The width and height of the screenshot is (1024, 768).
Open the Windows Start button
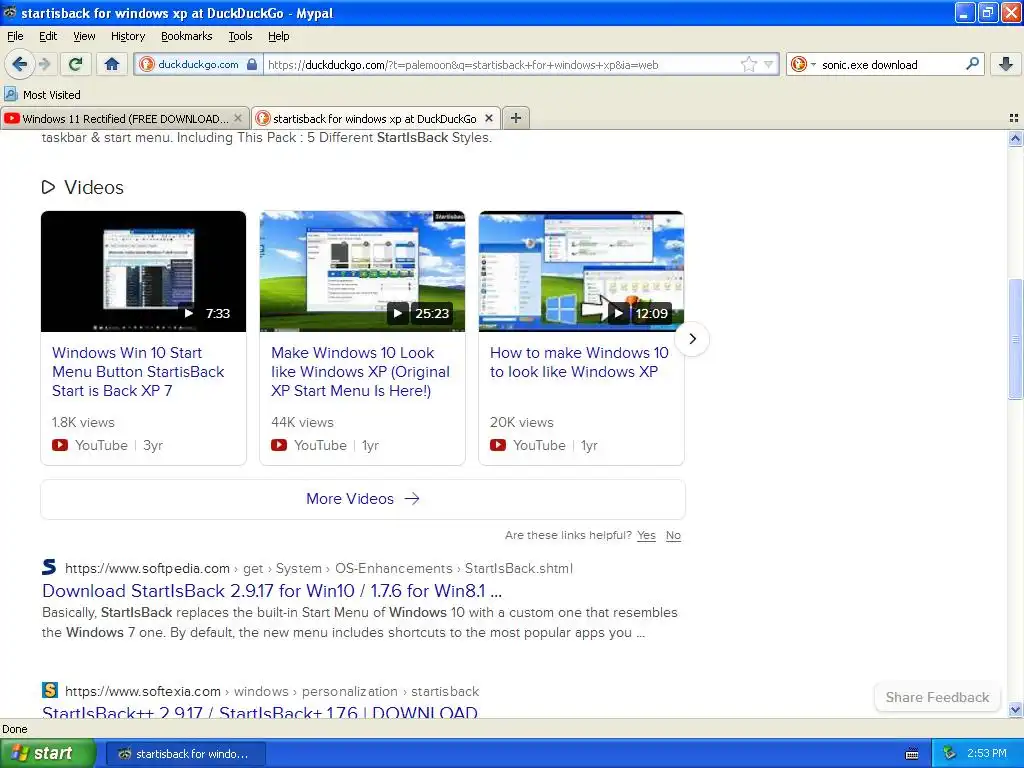pos(48,753)
